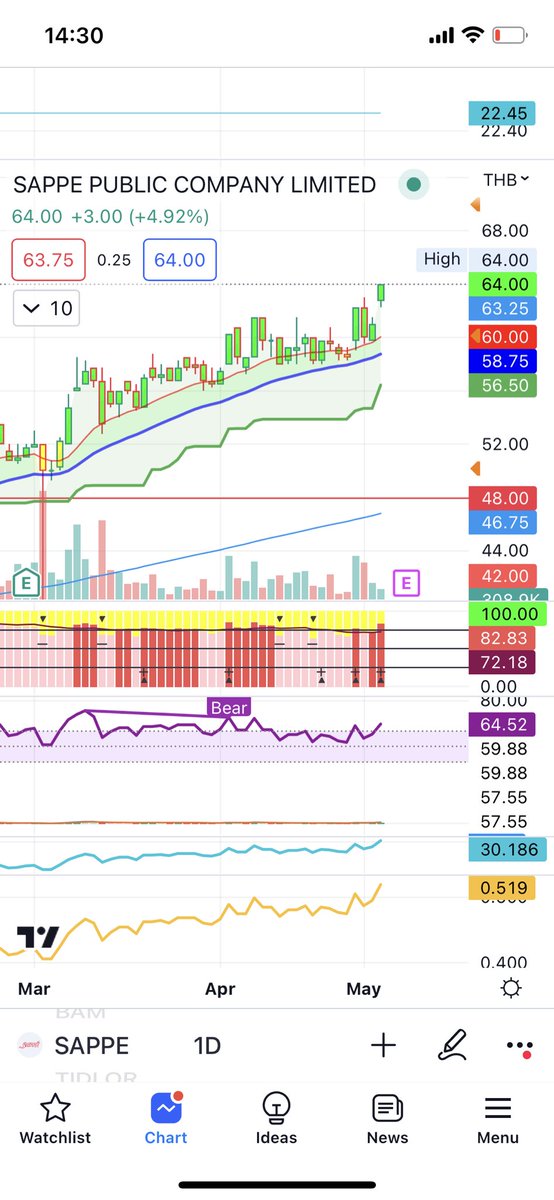Tap the 42.00 red price label
This screenshot has height=1200, width=554.
[503, 576]
